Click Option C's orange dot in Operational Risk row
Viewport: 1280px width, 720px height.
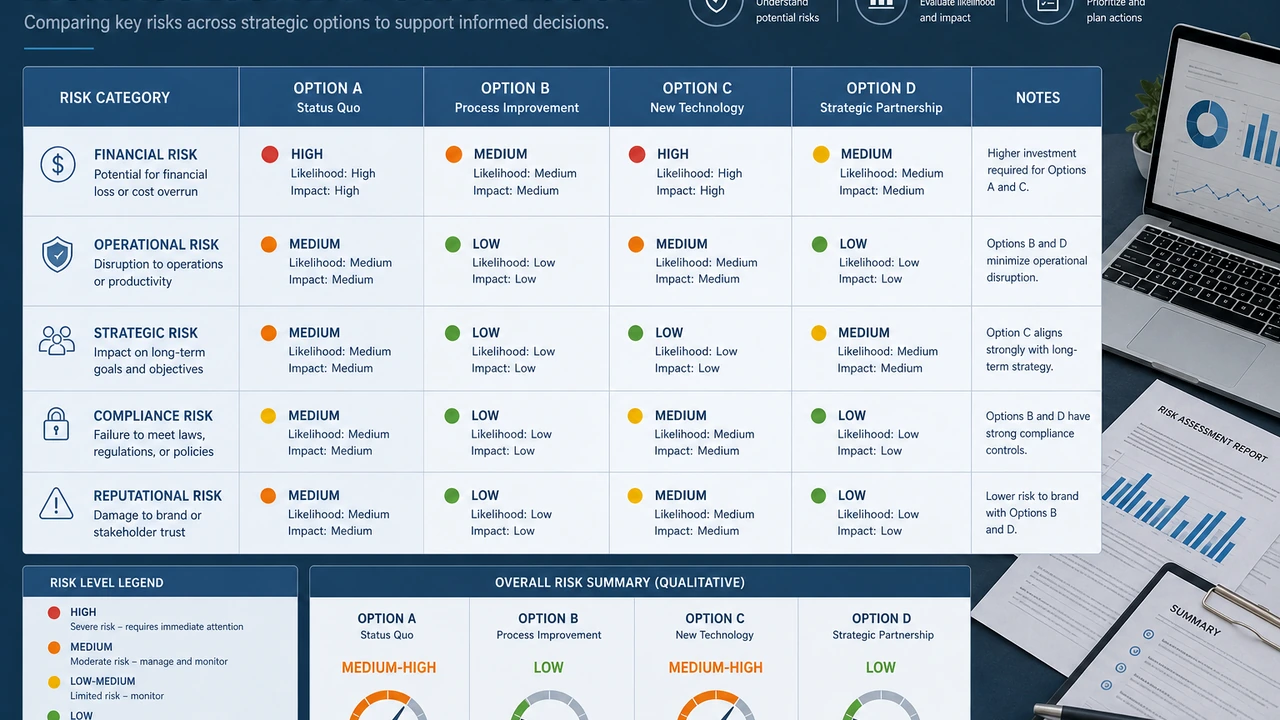pos(636,244)
